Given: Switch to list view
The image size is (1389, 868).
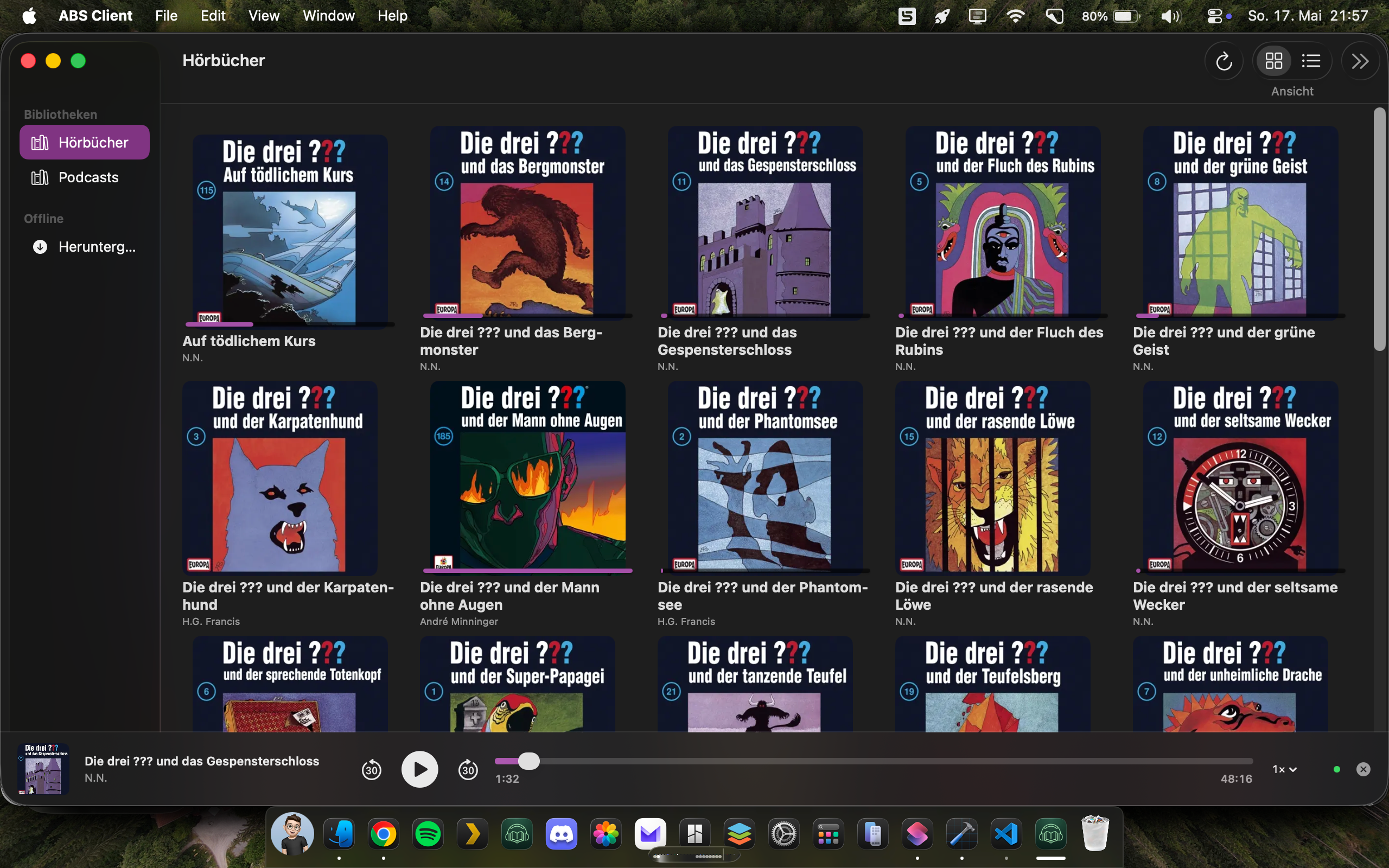Looking at the screenshot, I should pyautogui.click(x=1311, y=61).
